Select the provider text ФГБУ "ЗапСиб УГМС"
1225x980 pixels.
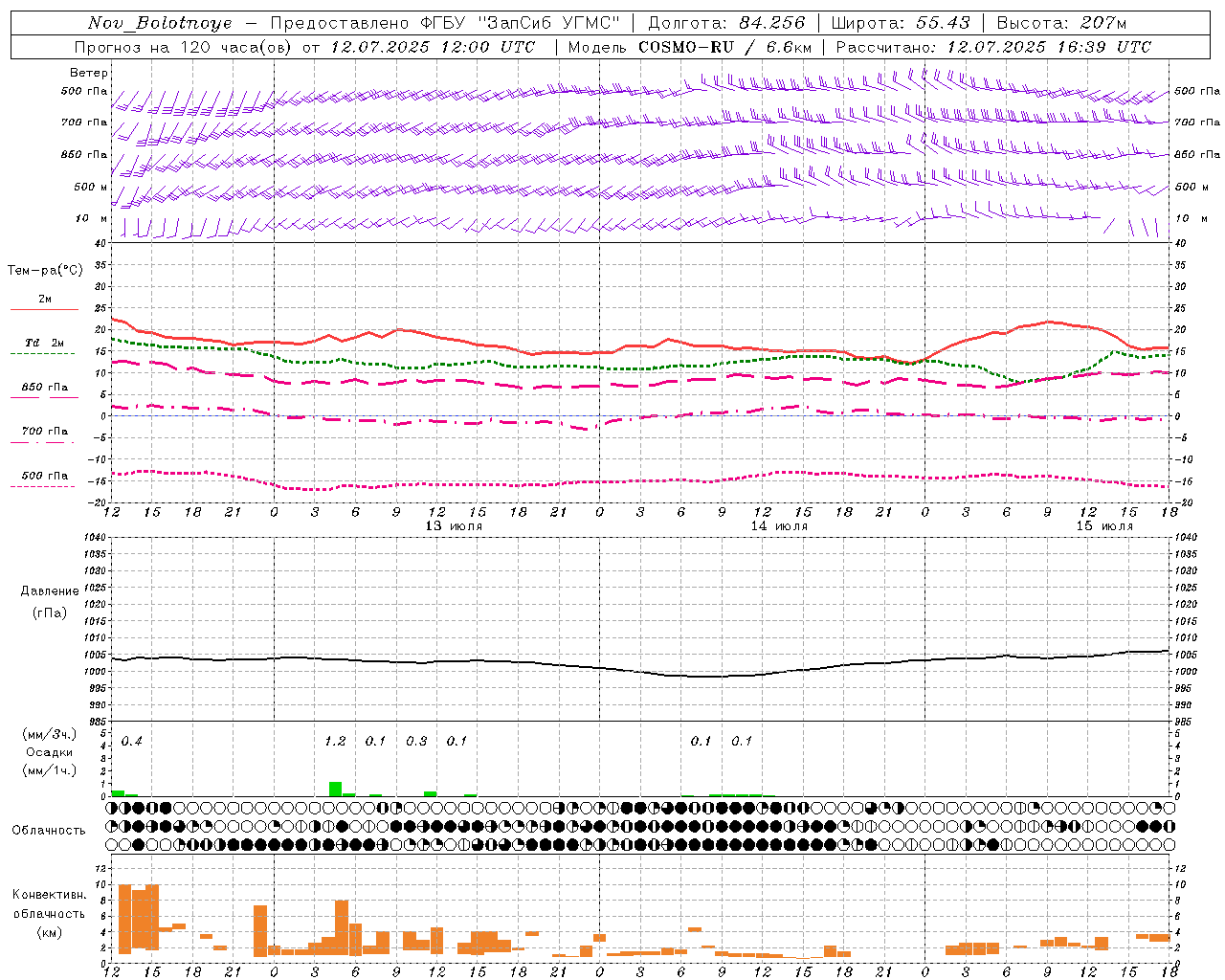coord(520,23)
